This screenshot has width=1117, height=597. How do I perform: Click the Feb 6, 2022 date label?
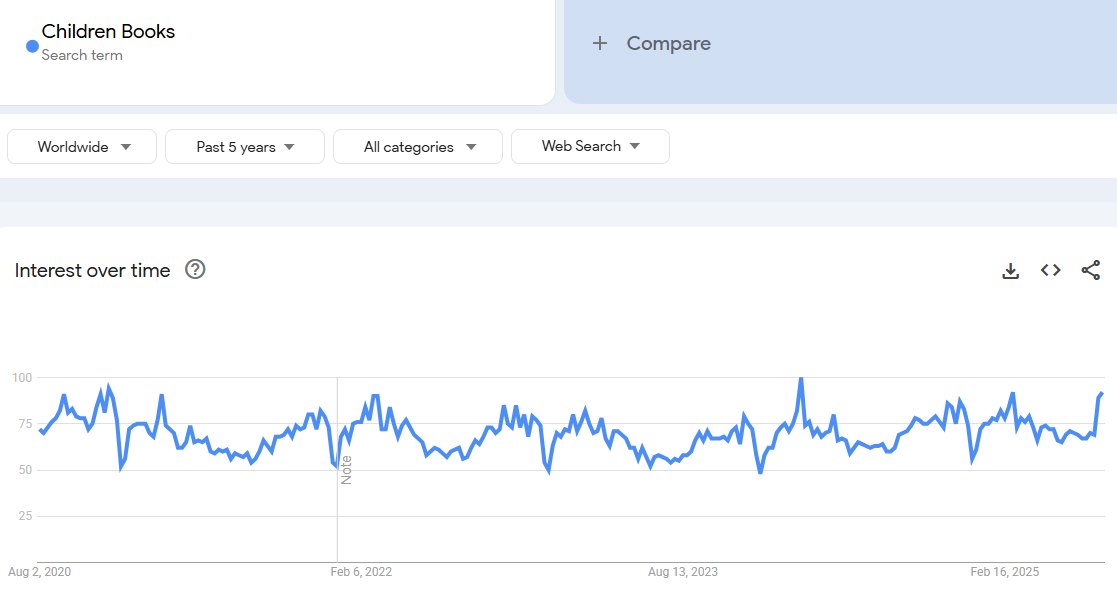[x=361, y=572]
